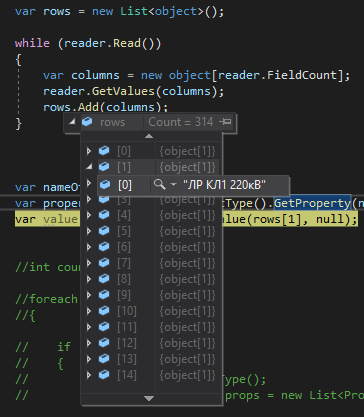The image size is (364, 417).
Task: Open the text visualizer magnifier icon
Action: point(159,184)
